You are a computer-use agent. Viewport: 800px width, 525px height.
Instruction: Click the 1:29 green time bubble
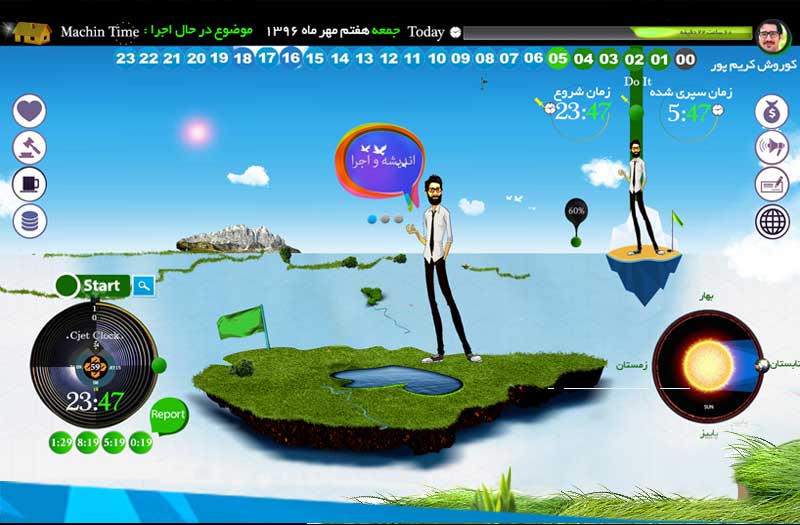coord(60,442)
